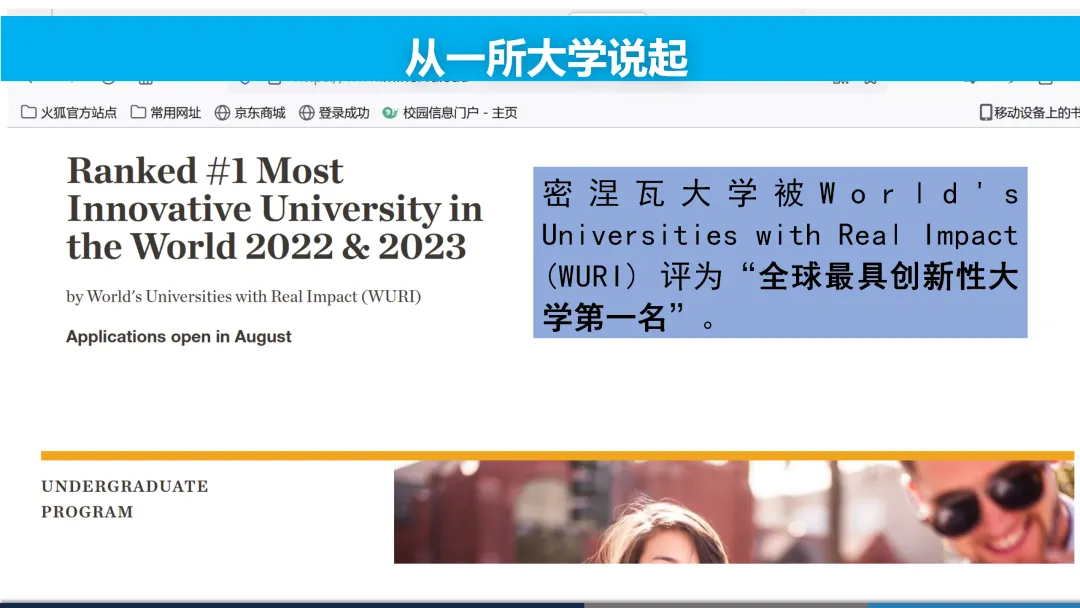The height and width of the screenshot is (608, 1080).
Task: Open the 登录成功 bookmark
Action: click(x=334, y=112)
